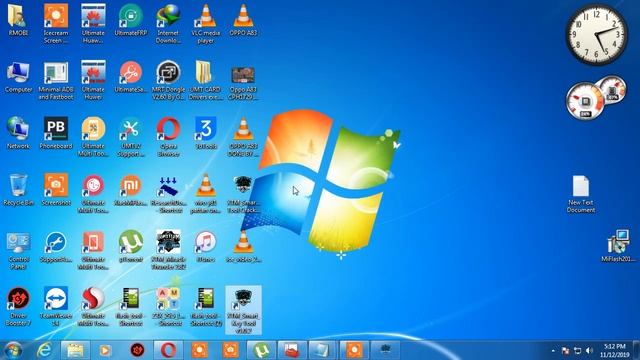Open Minimal ADB and Fastboot shortcut
640x360 pixels.
(56, 80)
